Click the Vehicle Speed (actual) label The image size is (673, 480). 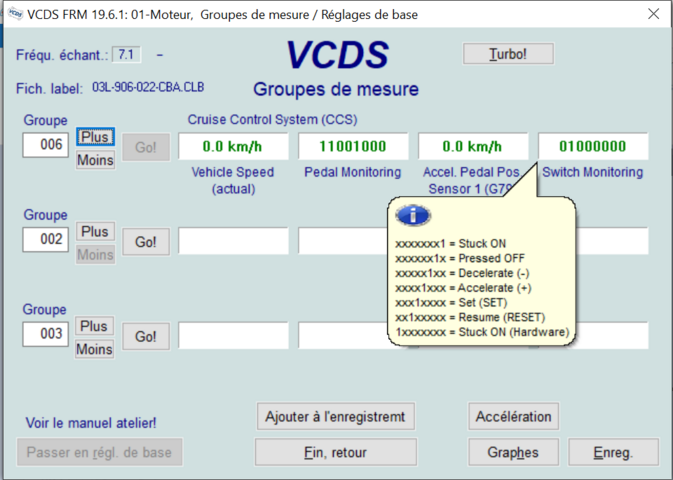(x=233, y=180)
